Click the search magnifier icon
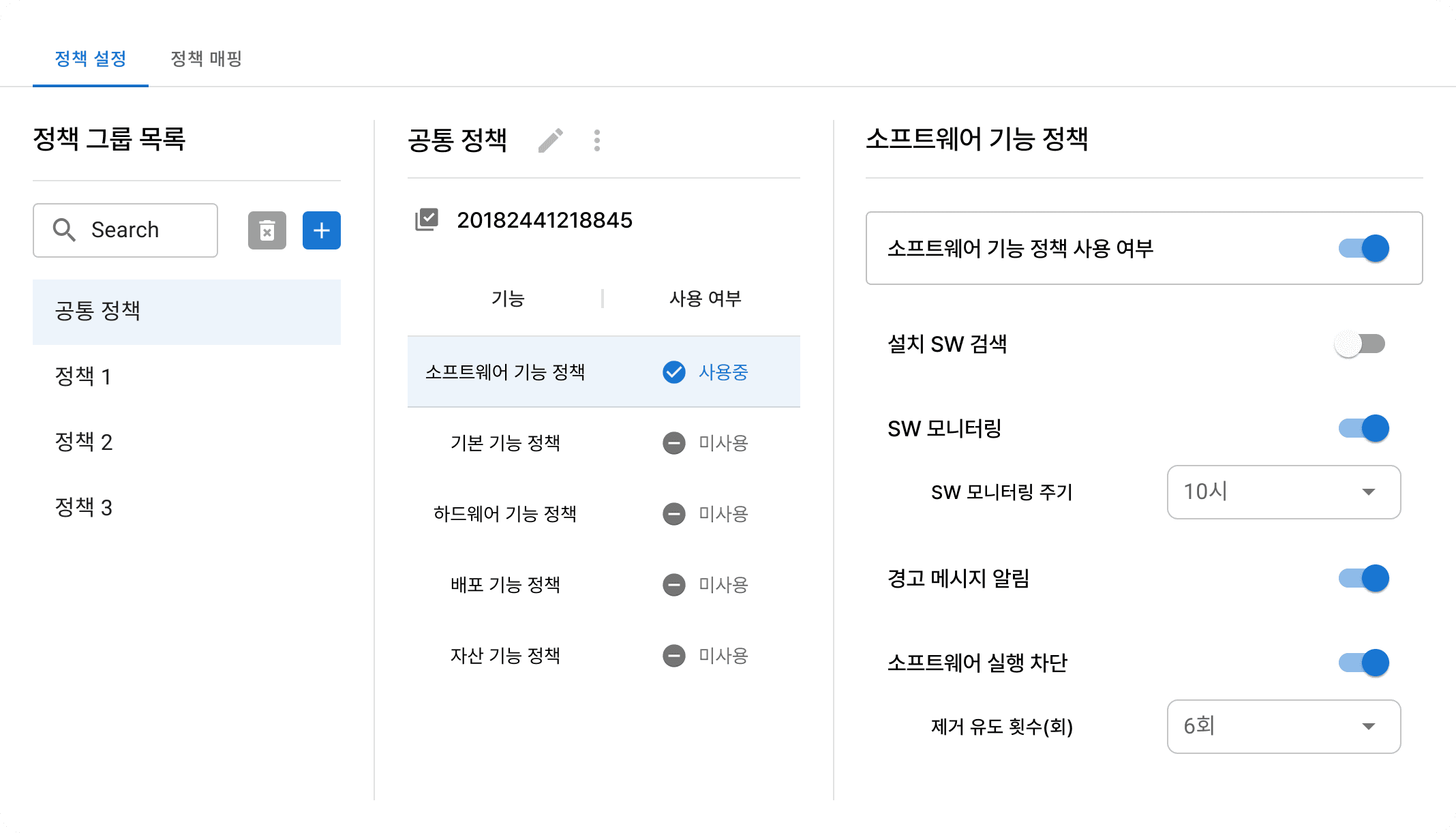The image size is (1456, 833). 65,230
